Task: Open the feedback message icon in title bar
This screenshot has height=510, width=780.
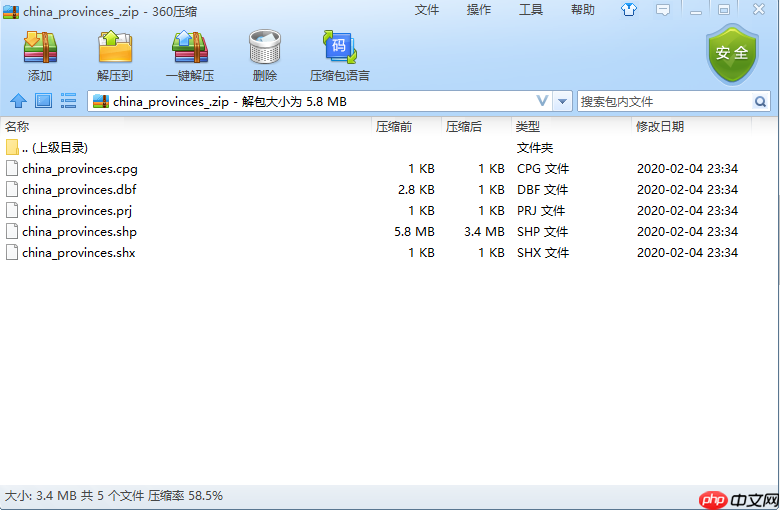Action: click(663, 10)
